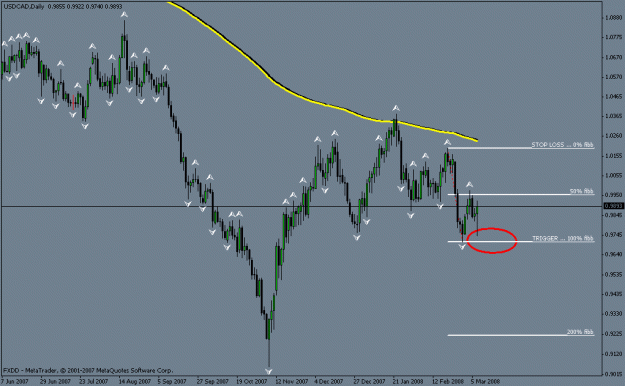Click the 12 Feb 2008 date label
The image size is (625, 386).
(x=448, y=382)
